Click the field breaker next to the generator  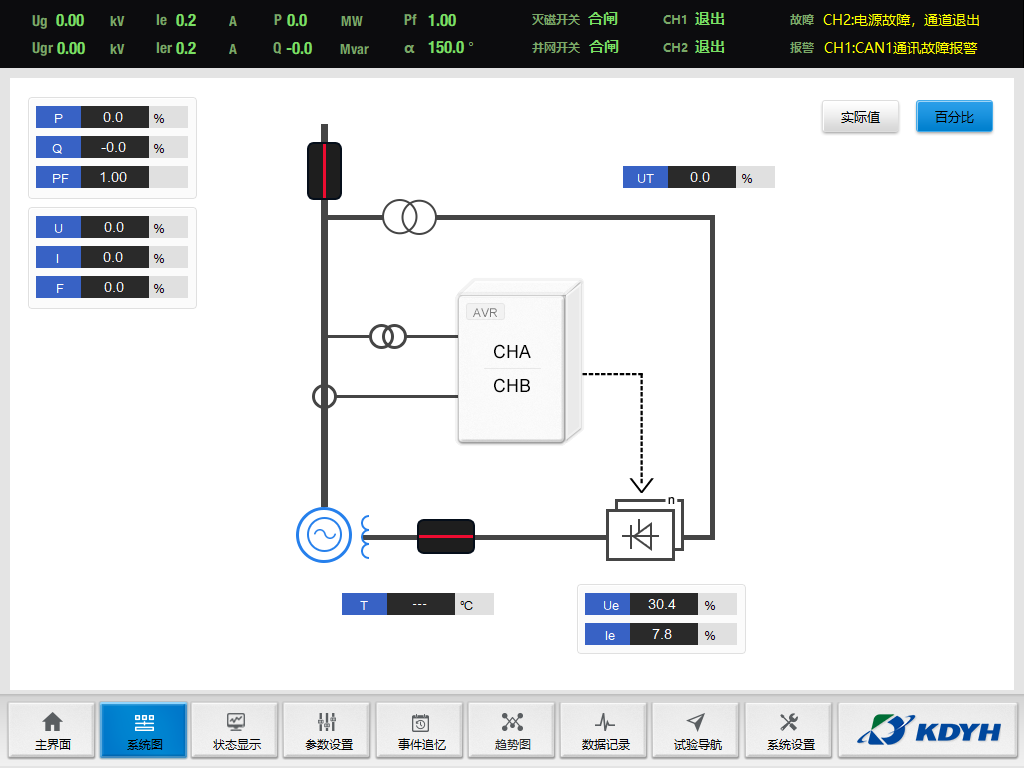pos(445,536)
